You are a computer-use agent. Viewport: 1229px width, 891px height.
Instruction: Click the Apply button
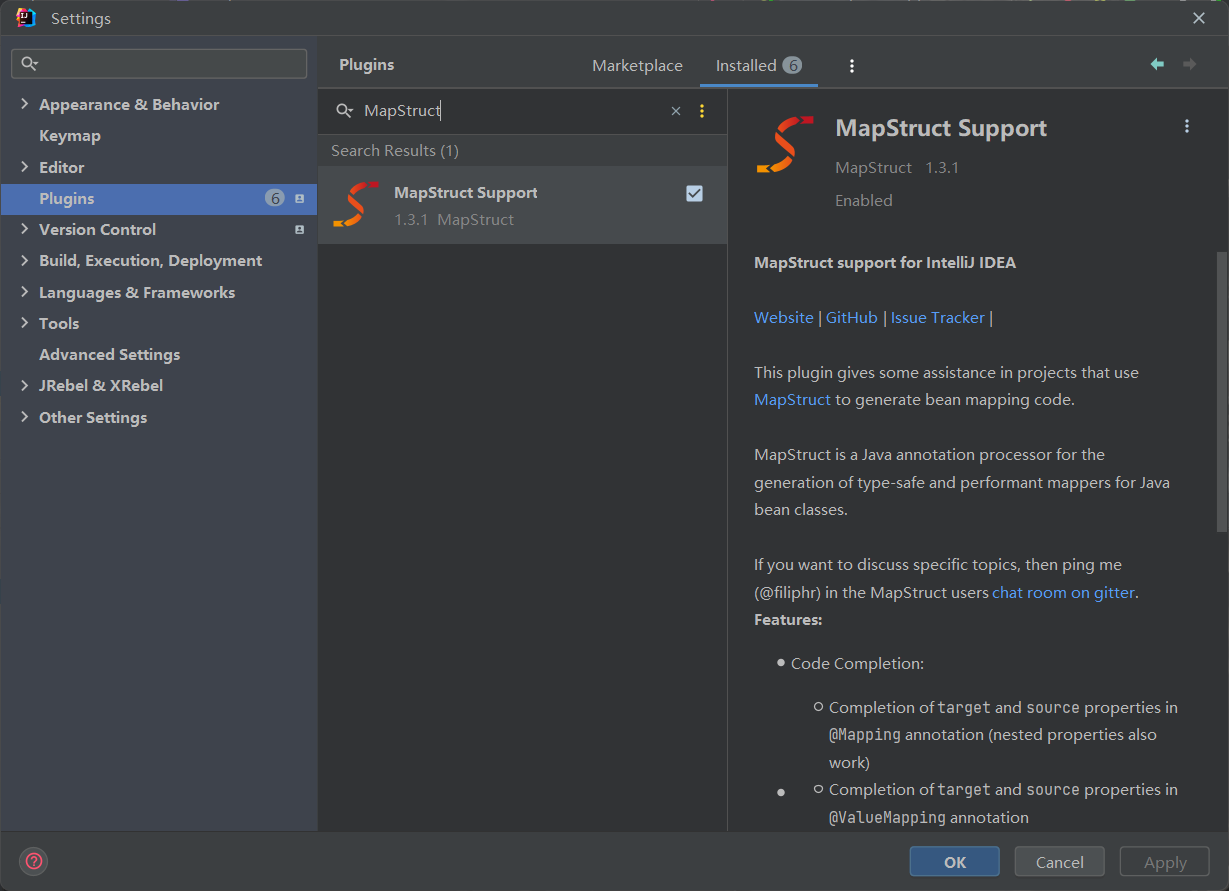(1165, 862)
